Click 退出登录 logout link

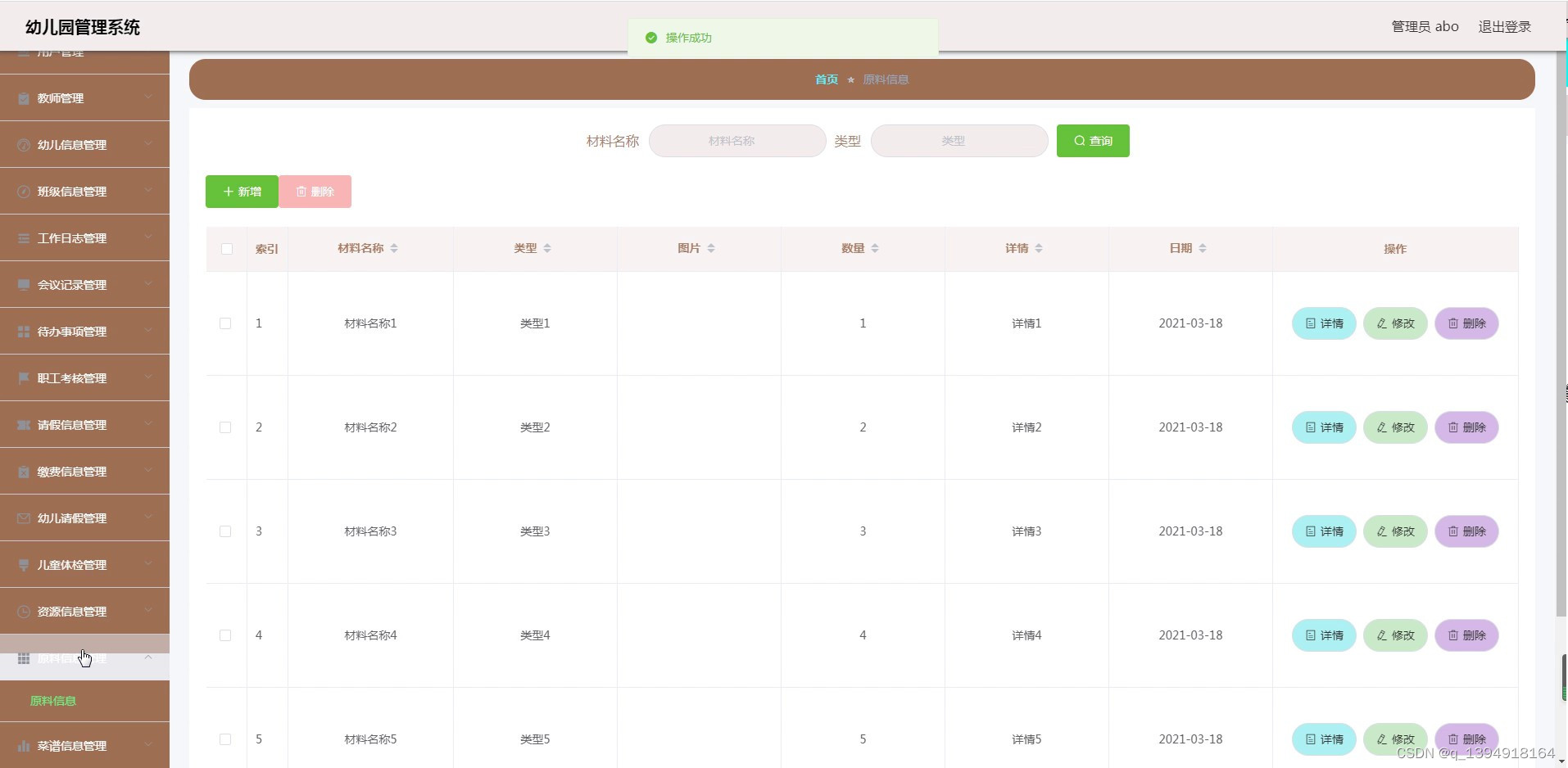coord(1505,27)
